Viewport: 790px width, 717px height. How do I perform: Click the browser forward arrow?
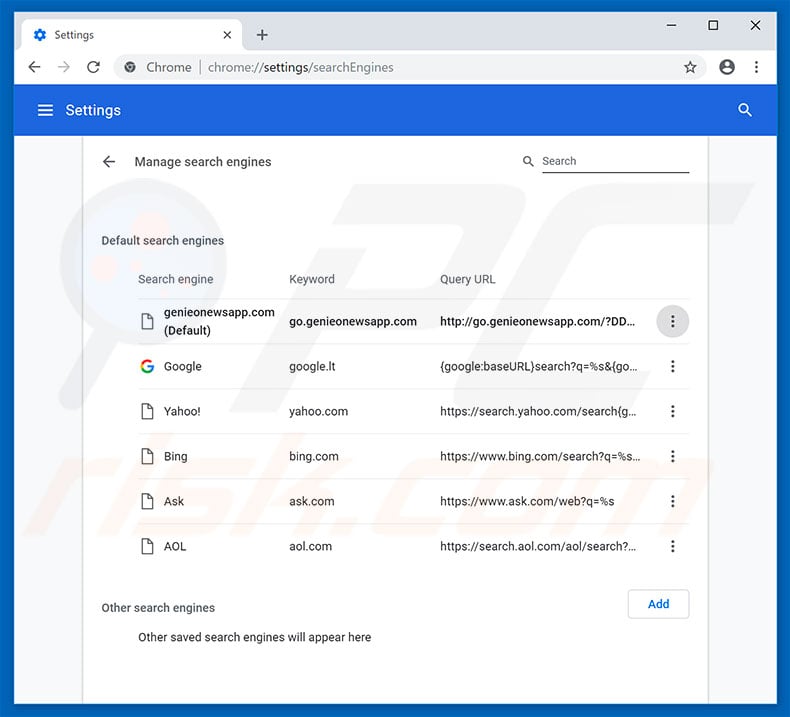63,67
